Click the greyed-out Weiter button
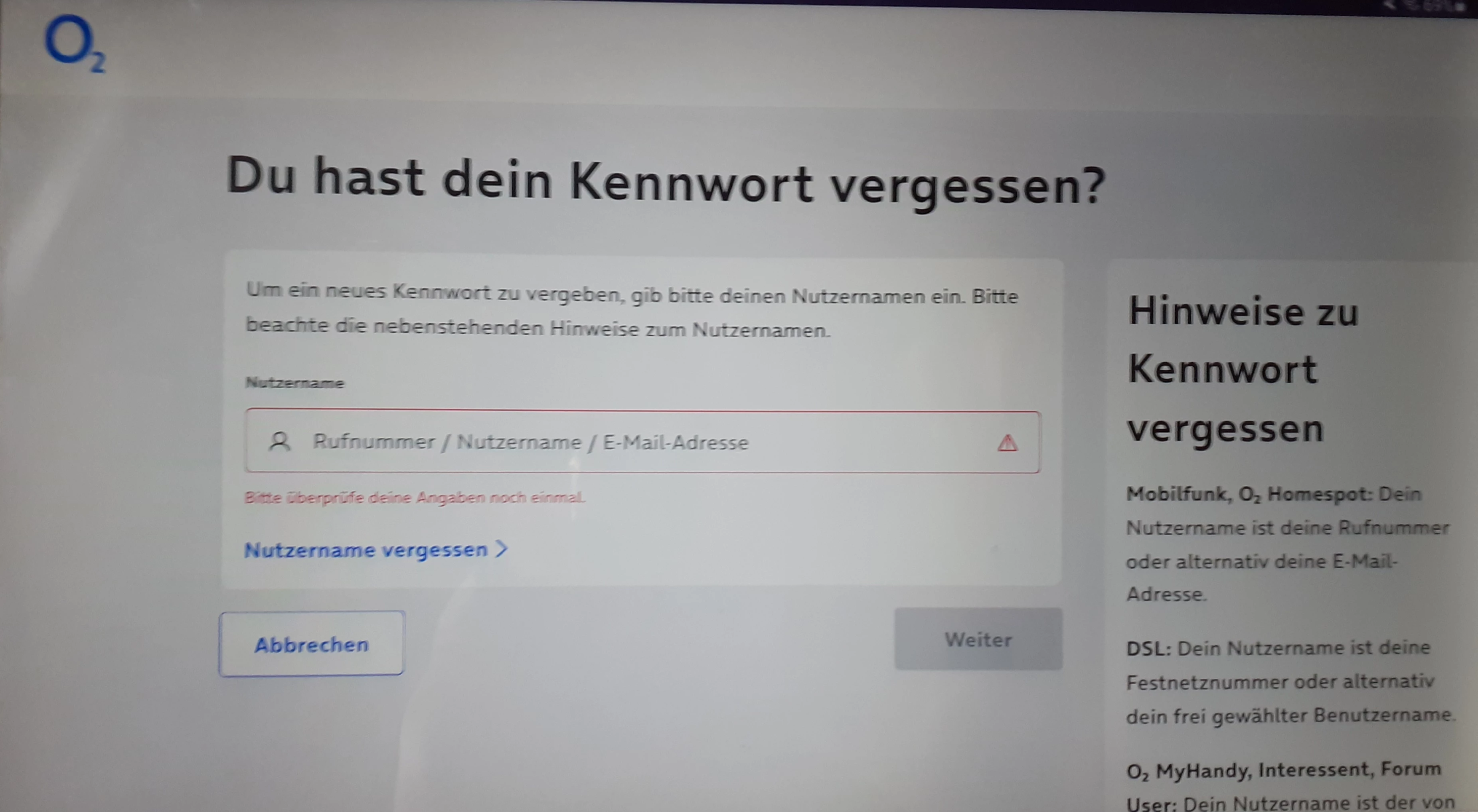The width and height of the screenshot is (1478, 812). tap(978, 639)
